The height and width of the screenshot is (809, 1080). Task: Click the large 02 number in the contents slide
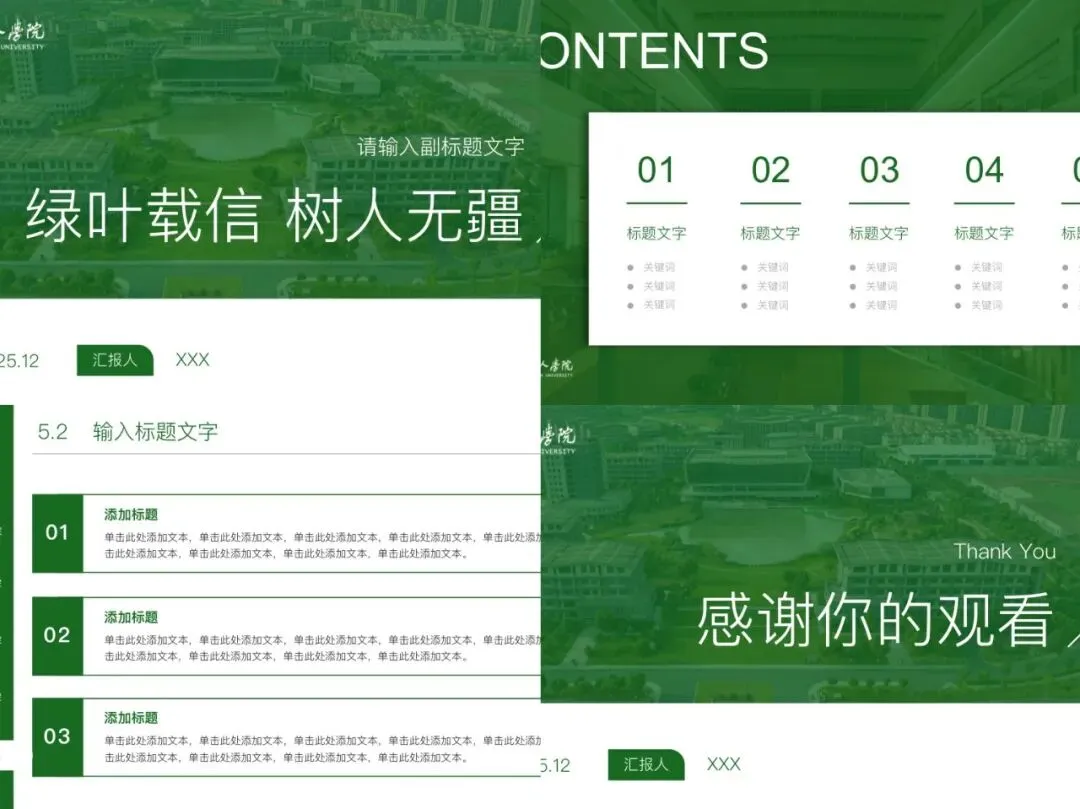pyautogui.click(x=770, y=170)
